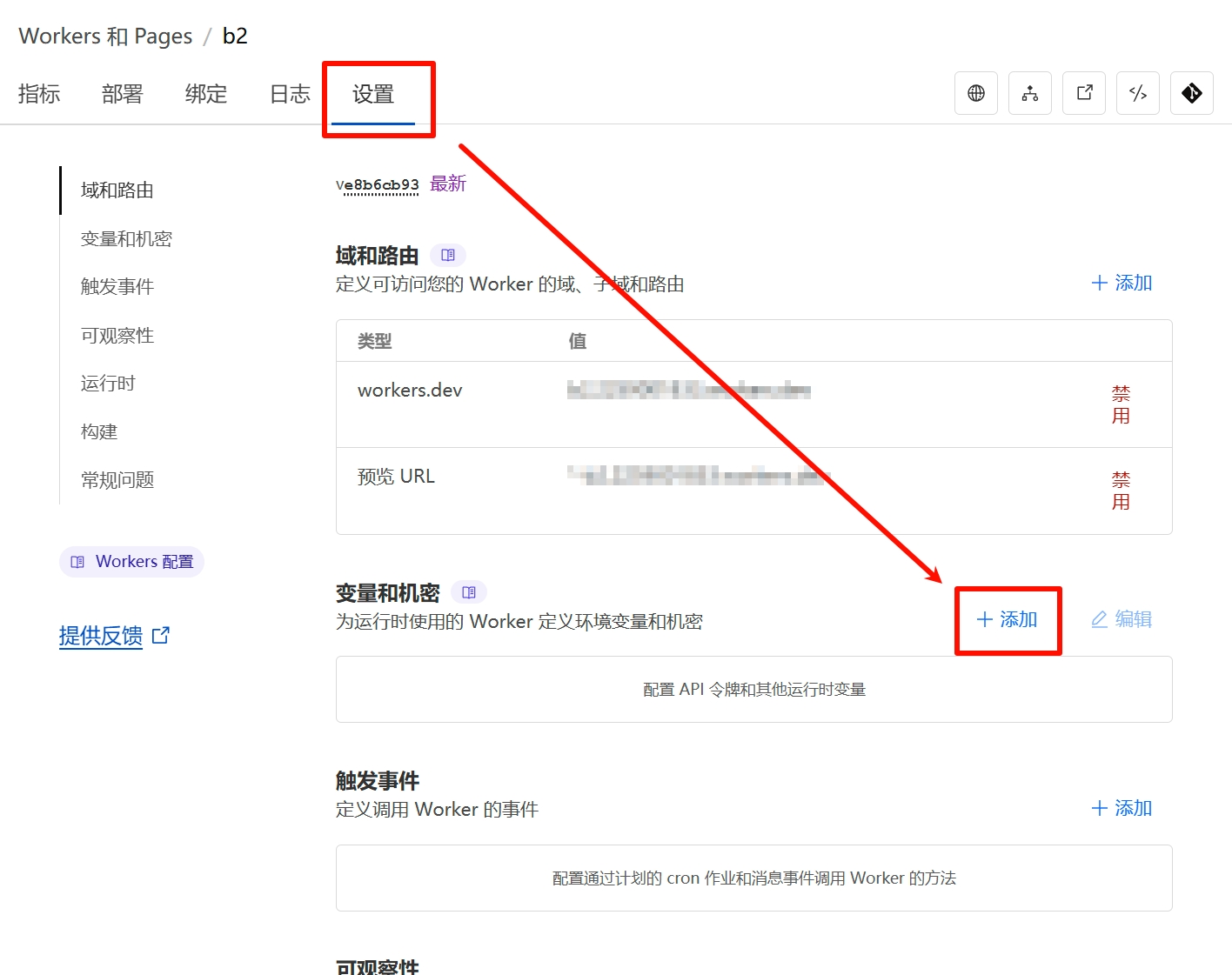Click the network hierarchy icon button
This screenshot has height=975, width=1232.
click(x=1030, y=93)
